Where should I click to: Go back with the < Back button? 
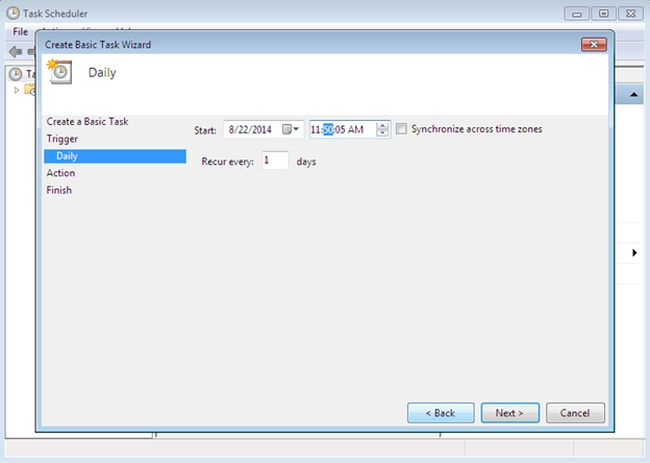440,413
